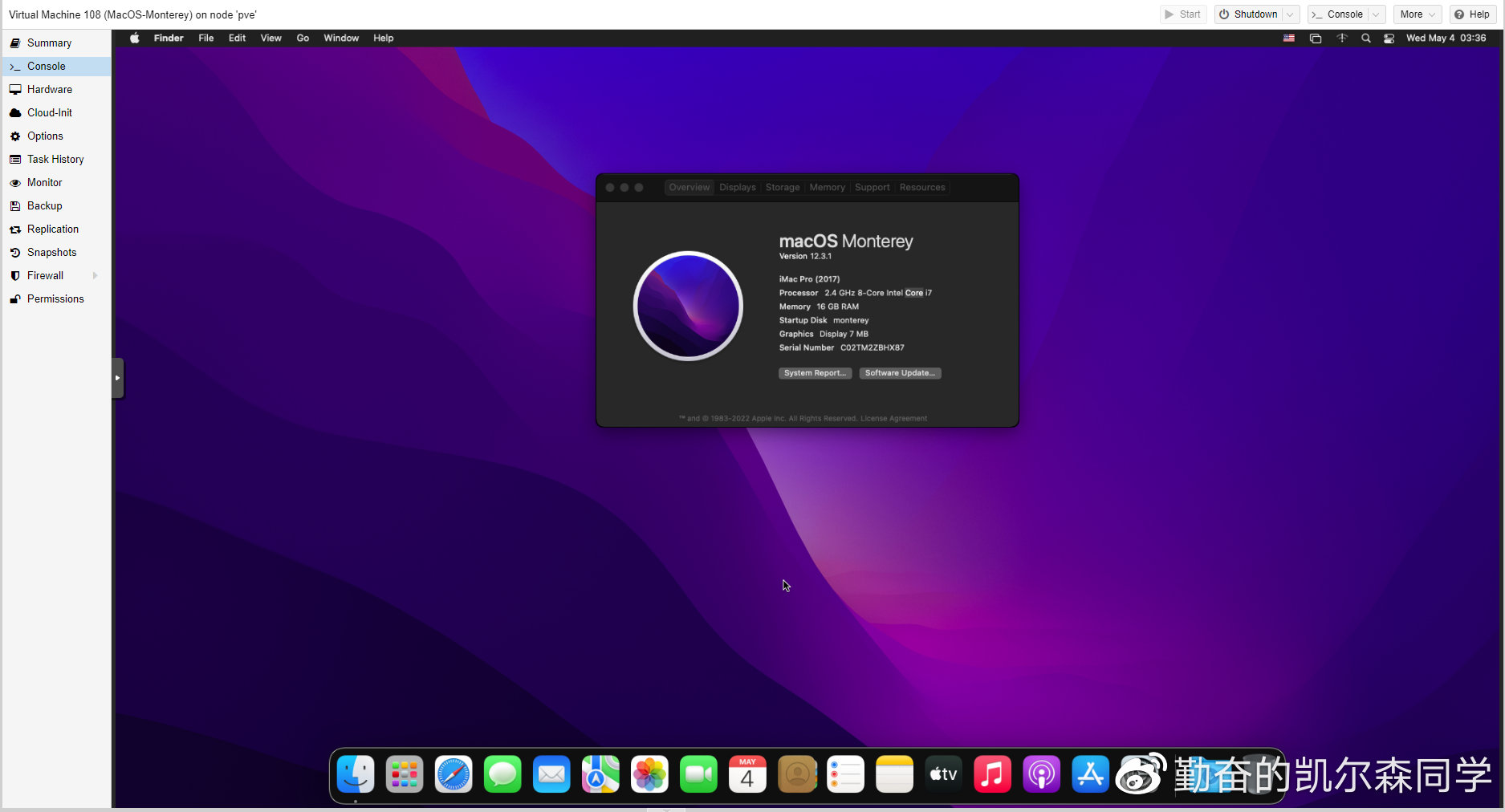This screenshot has width=1505, height=812.
Task: Switch to the Memory tab
Action: click(x=827, y=187)
